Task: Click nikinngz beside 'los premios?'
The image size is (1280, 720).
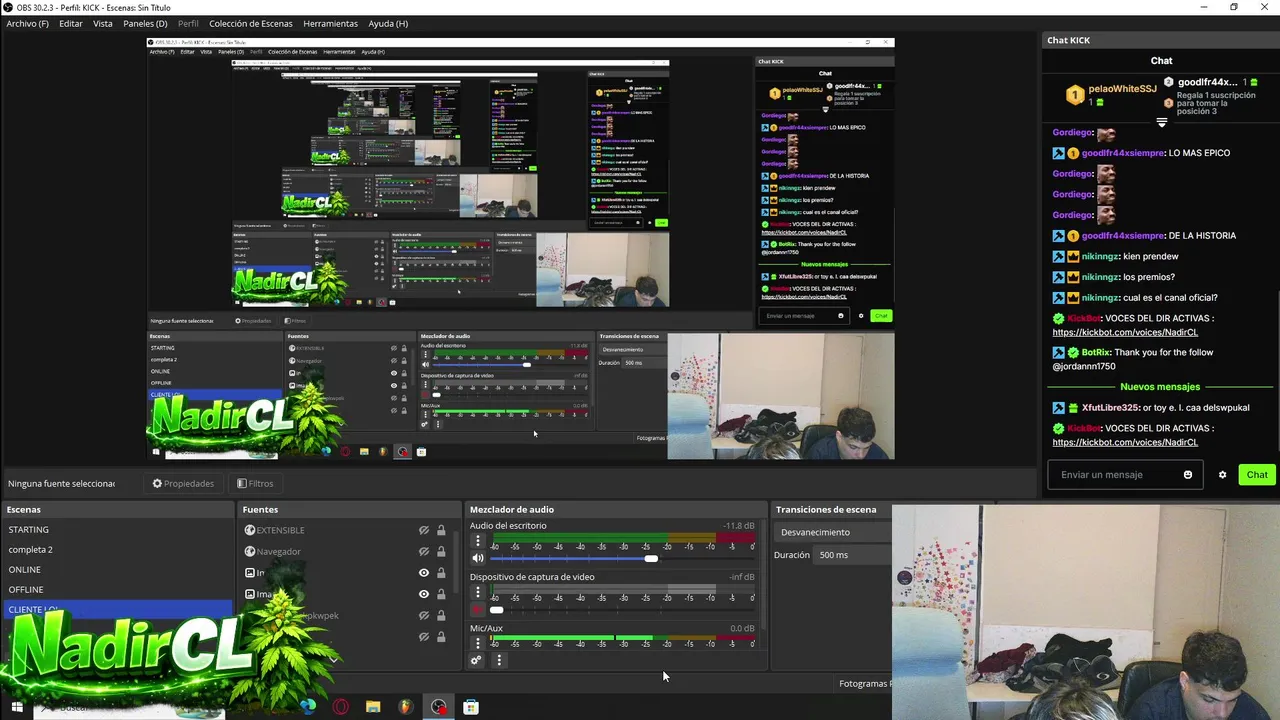Action: (1100, 277)
